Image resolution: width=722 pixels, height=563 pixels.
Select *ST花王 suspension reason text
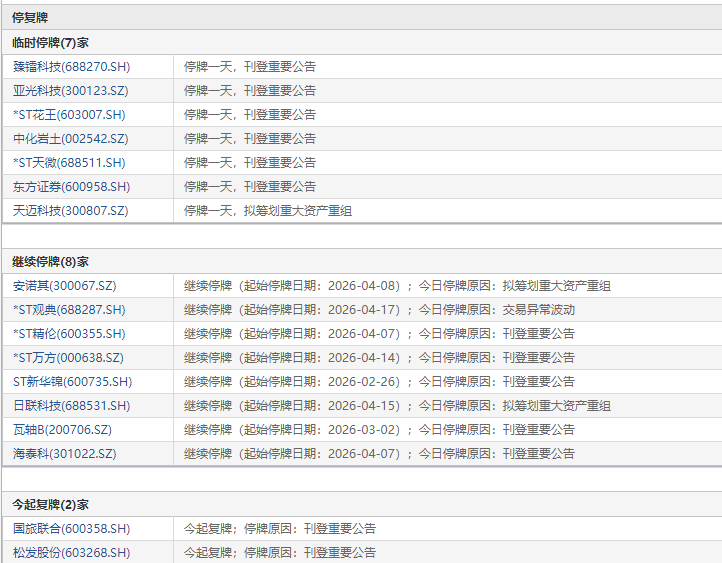point(250,115)
